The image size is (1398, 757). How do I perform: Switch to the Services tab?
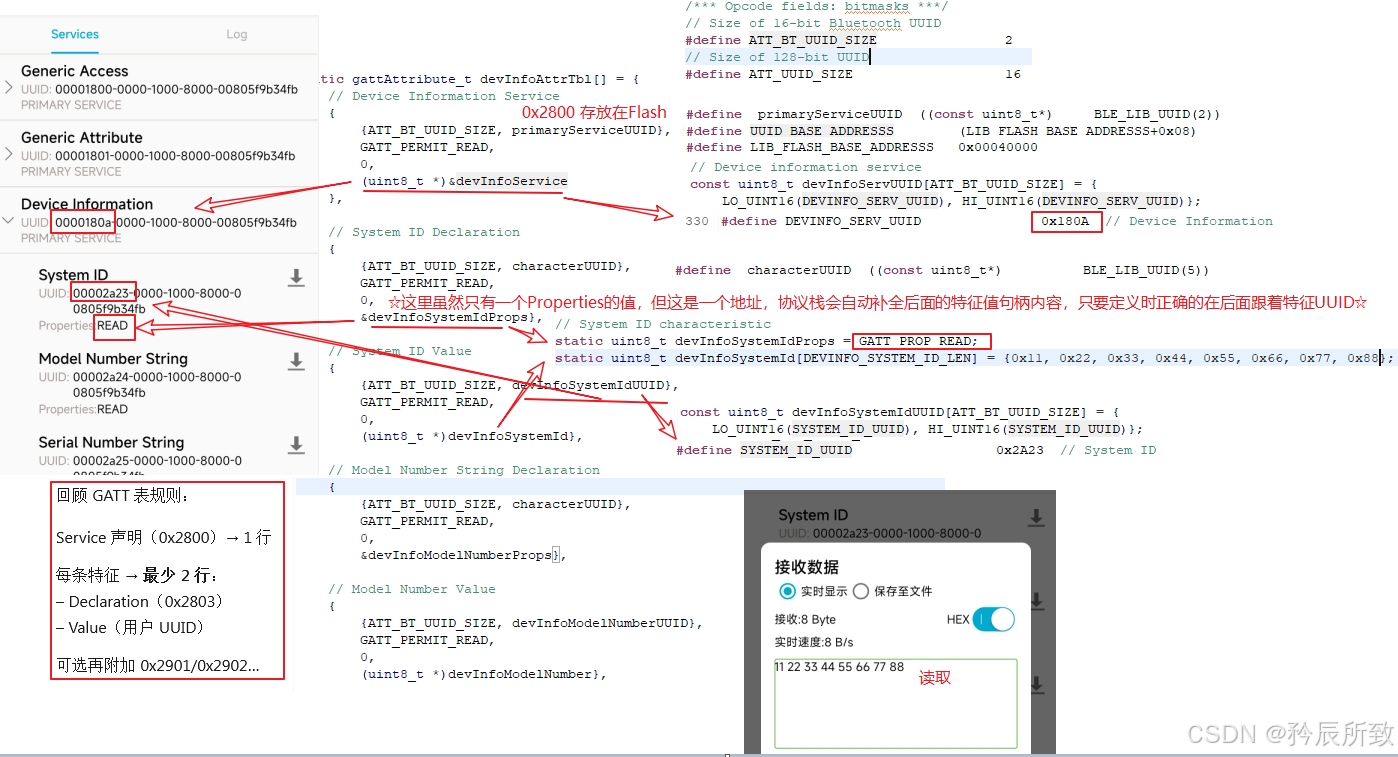pos(75,34)
